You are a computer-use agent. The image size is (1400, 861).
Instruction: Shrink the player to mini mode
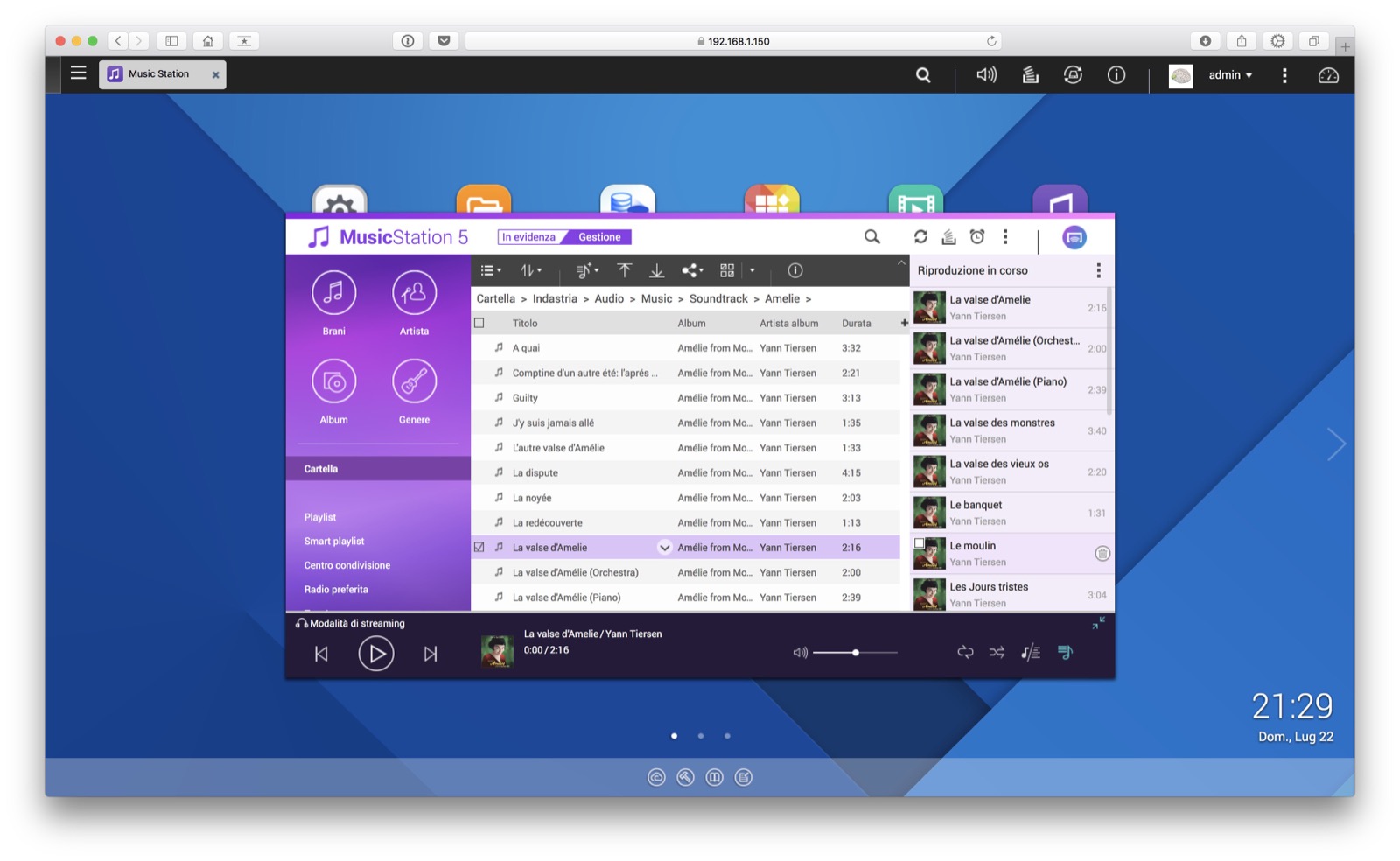[x=1098, y=622]
